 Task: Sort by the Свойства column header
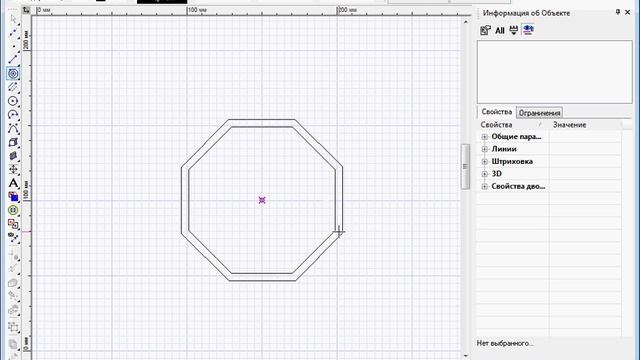(513, 125)
